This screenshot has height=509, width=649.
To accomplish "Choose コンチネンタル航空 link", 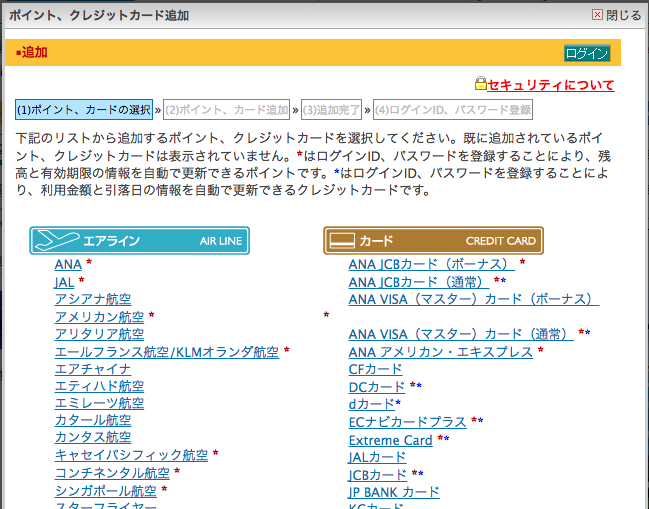I will tap(112, 473).
